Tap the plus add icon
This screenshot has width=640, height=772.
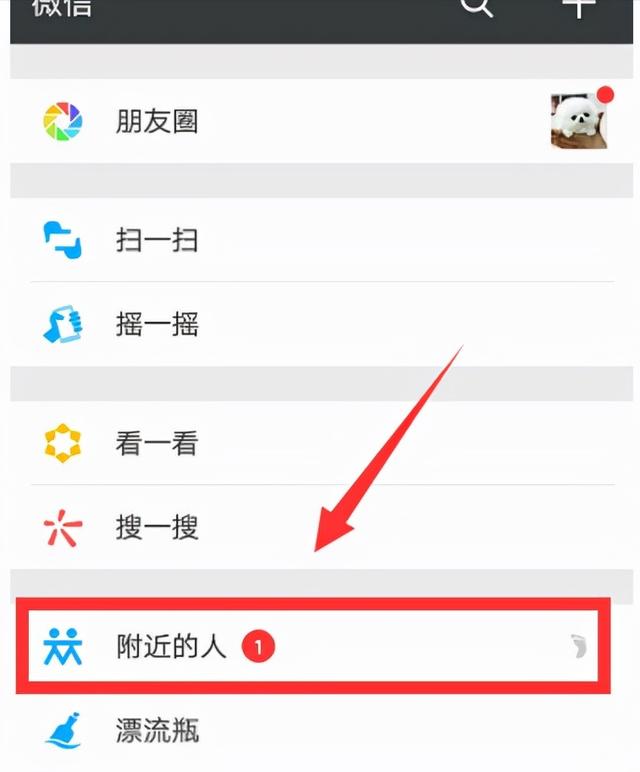[x=579, y=7]
